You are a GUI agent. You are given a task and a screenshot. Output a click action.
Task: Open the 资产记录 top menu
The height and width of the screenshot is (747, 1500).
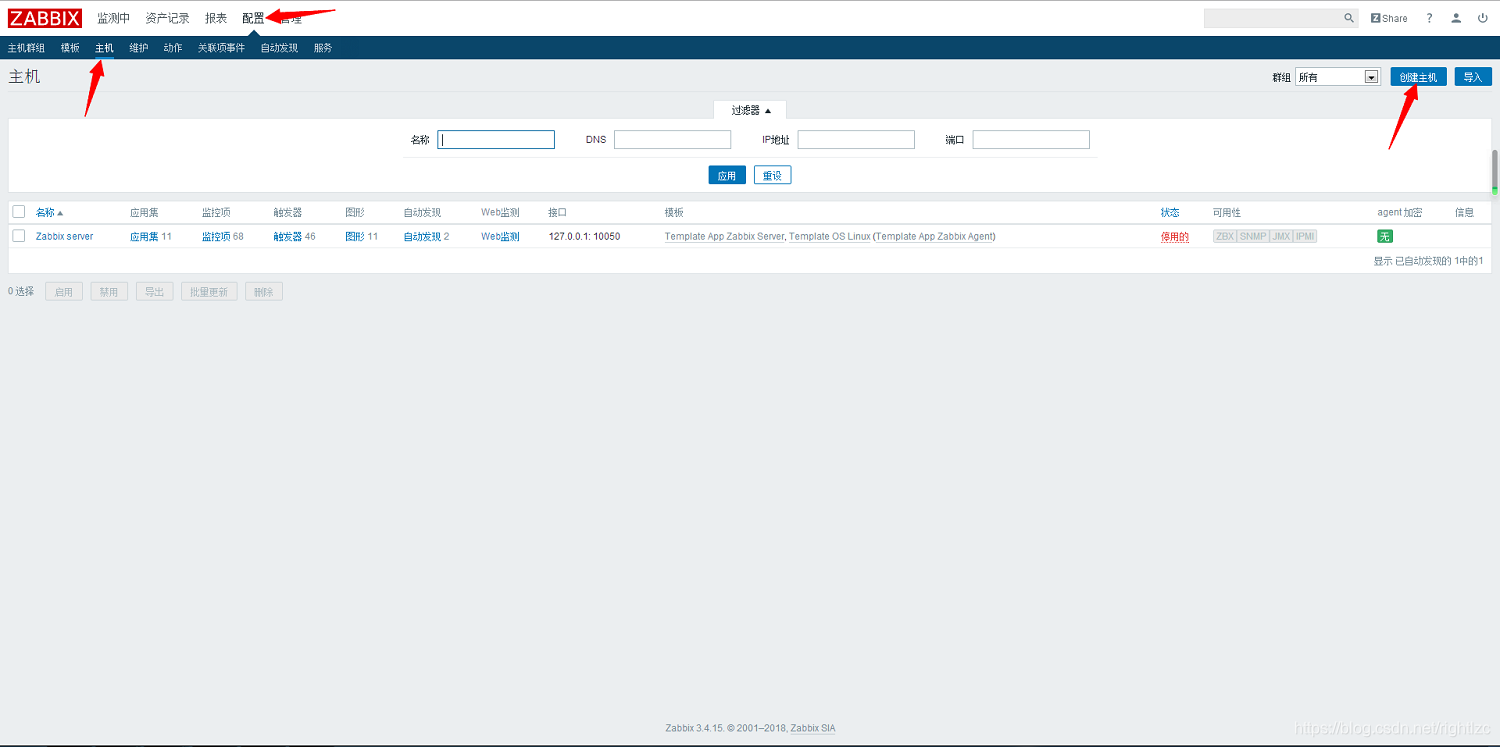click(167, 18)
